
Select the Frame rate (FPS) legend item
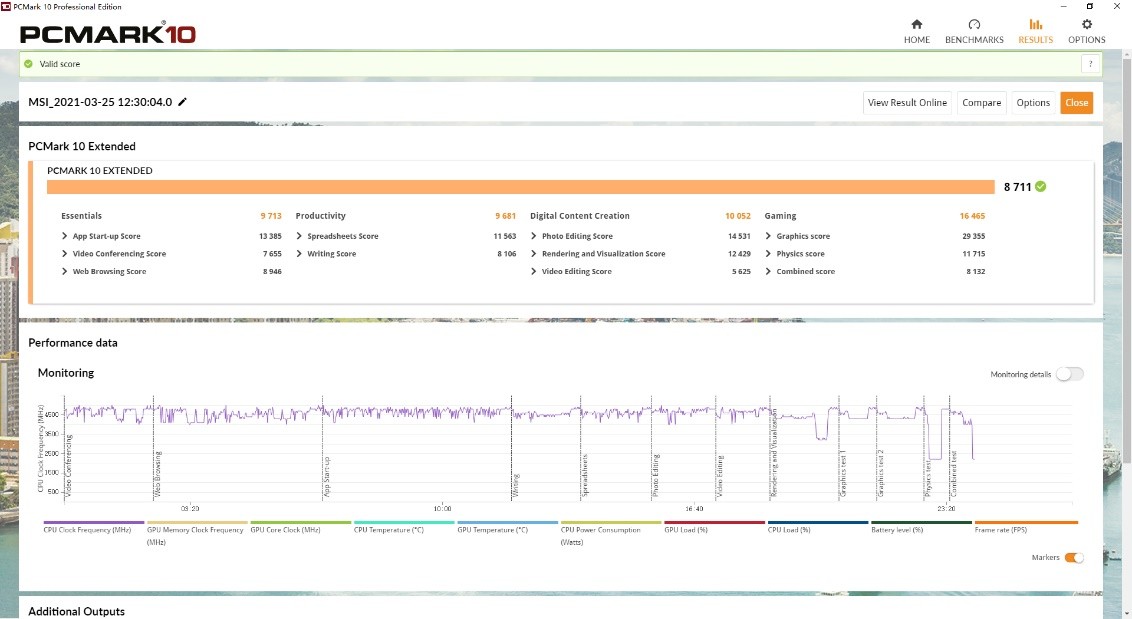(1026, 522)
